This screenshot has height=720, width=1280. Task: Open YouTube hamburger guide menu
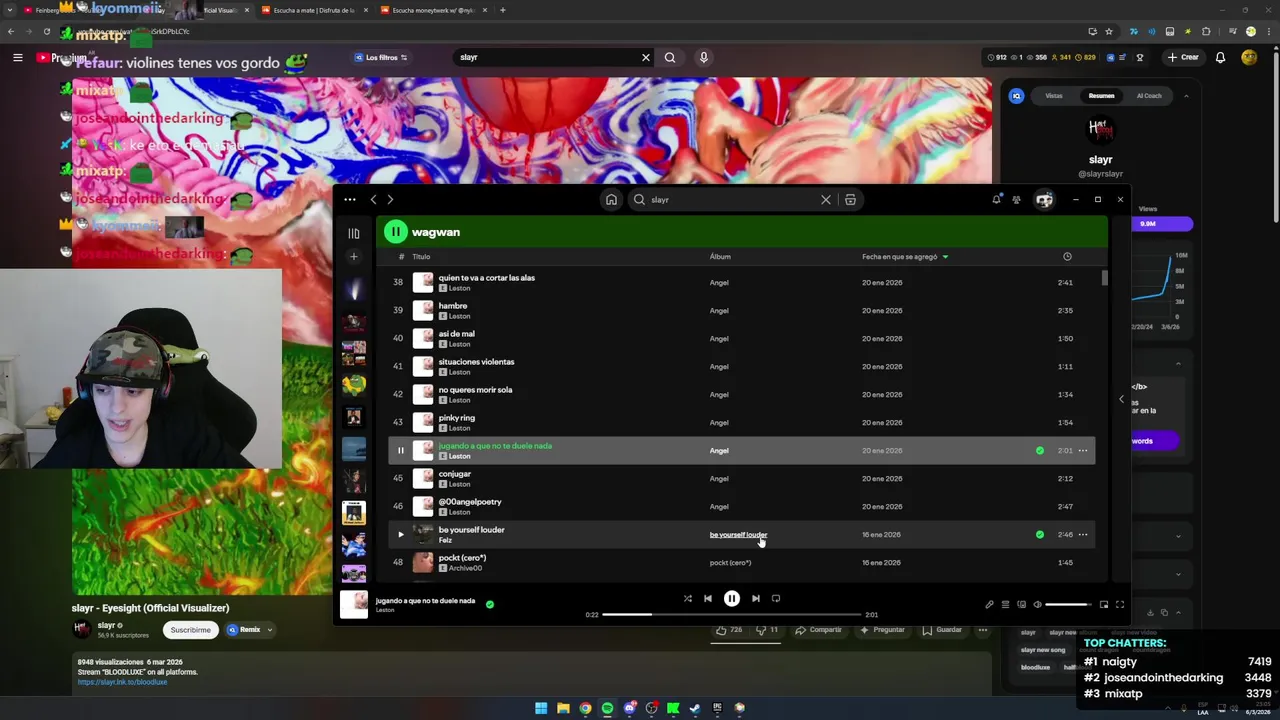pos(17,58)
